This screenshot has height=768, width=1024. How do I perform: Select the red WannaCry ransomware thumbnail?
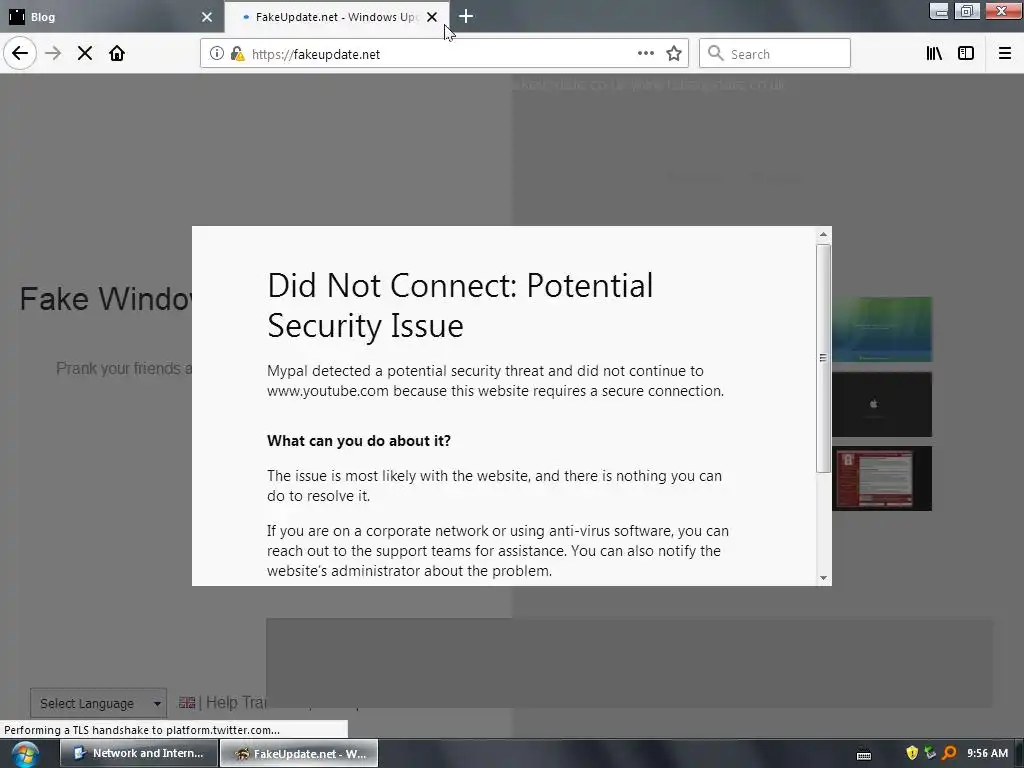pos(882,478)
